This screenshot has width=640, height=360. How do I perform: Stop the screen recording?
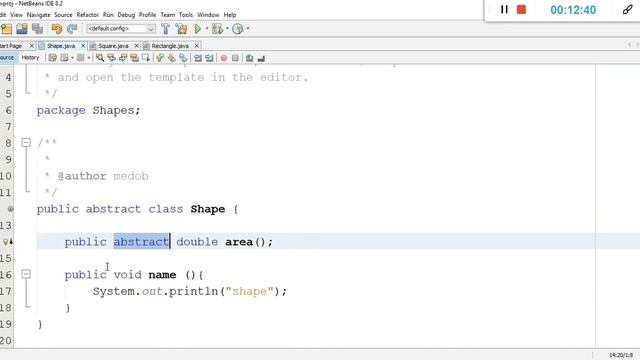coord(521,9)
